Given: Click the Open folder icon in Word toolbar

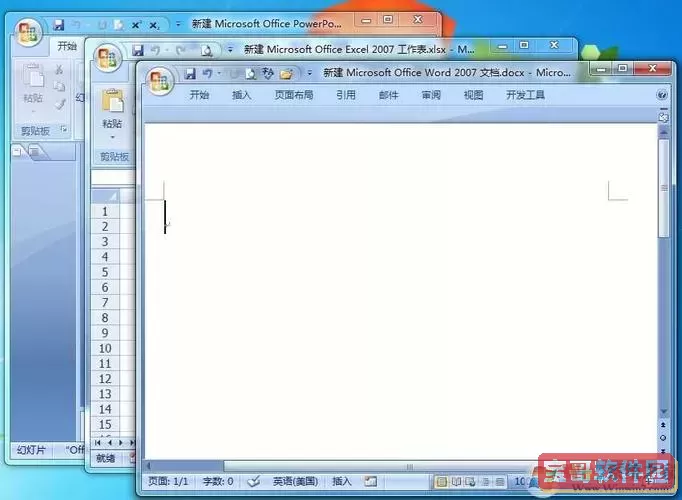Looking at the screenshot, I should point(286,74).
